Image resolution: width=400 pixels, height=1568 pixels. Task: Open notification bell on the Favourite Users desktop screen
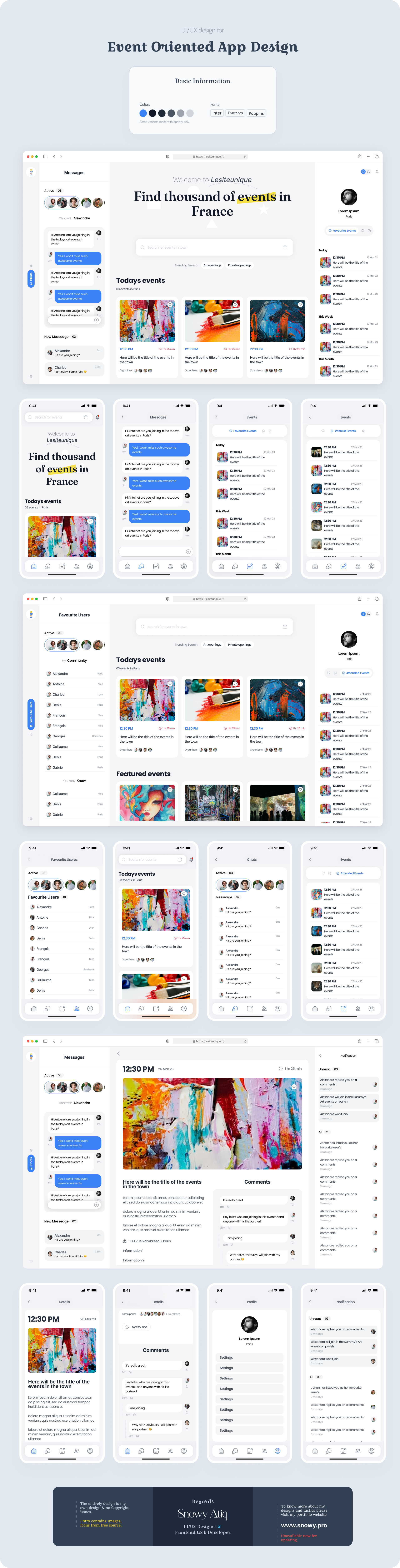tap(377, 614)
